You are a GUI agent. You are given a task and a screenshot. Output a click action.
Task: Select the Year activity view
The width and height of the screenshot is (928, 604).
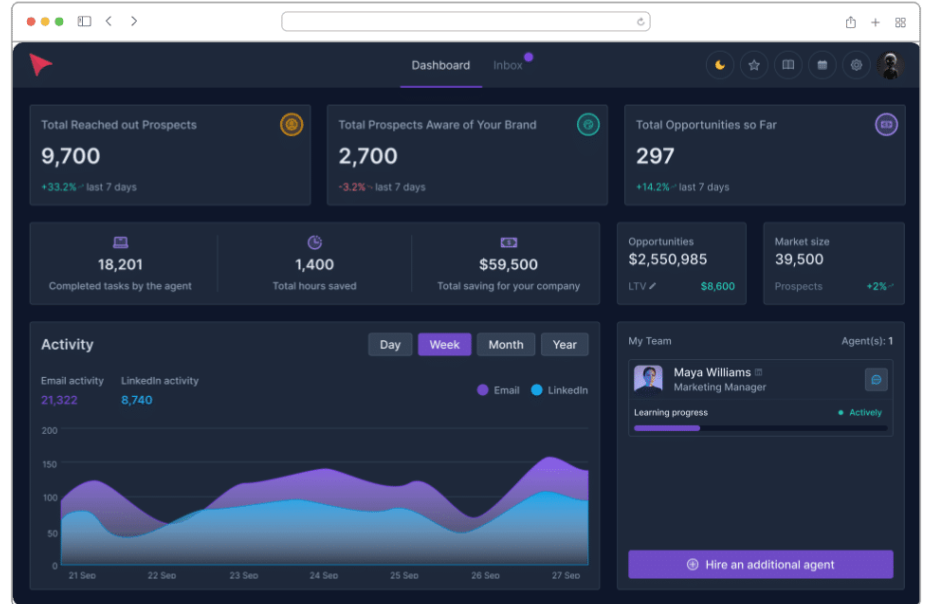coord(564,344)
